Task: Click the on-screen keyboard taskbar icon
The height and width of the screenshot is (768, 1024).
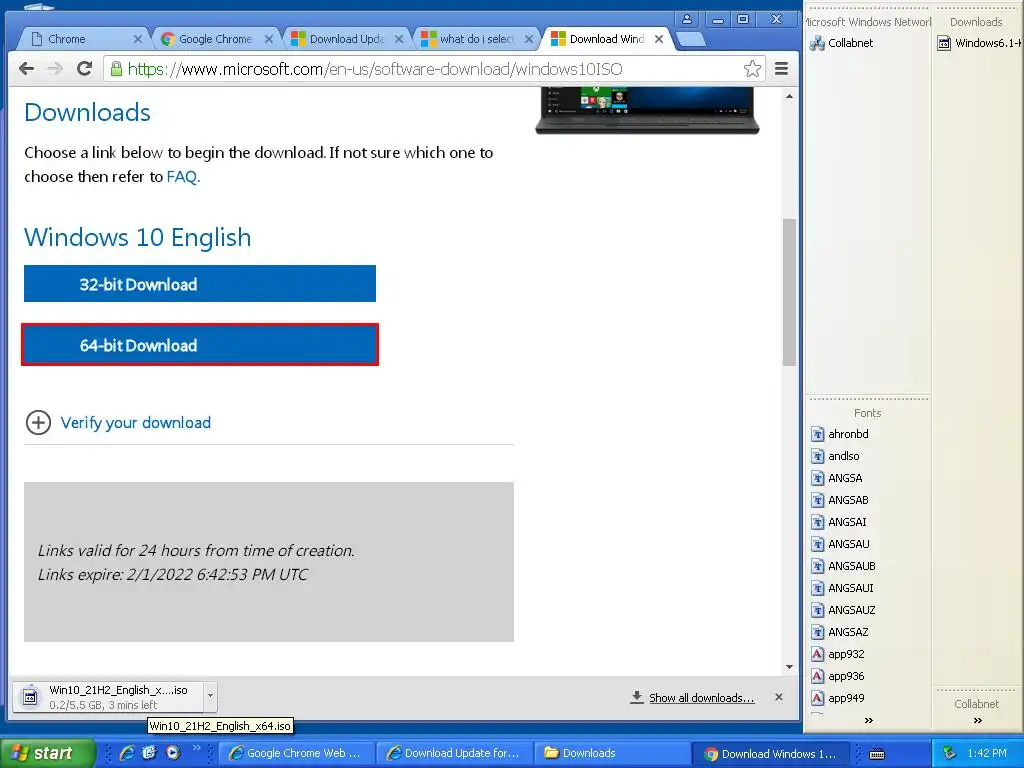Action: tap(877, 754)
